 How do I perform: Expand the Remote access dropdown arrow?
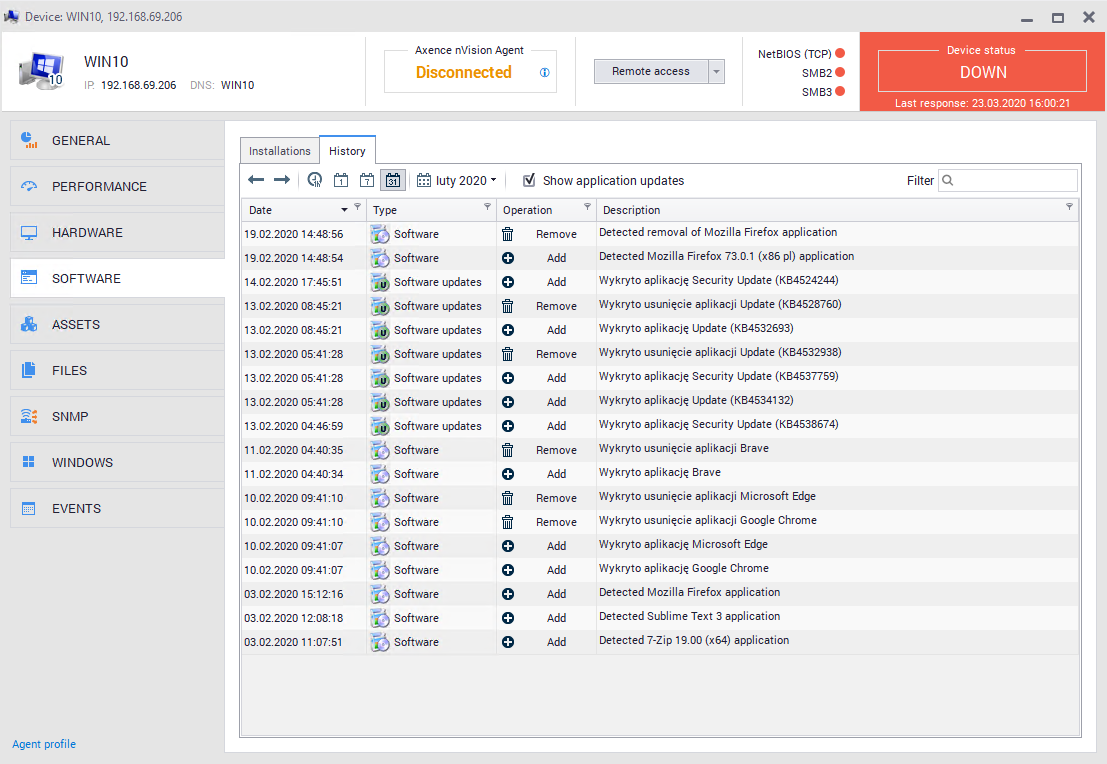click(716, 72)
